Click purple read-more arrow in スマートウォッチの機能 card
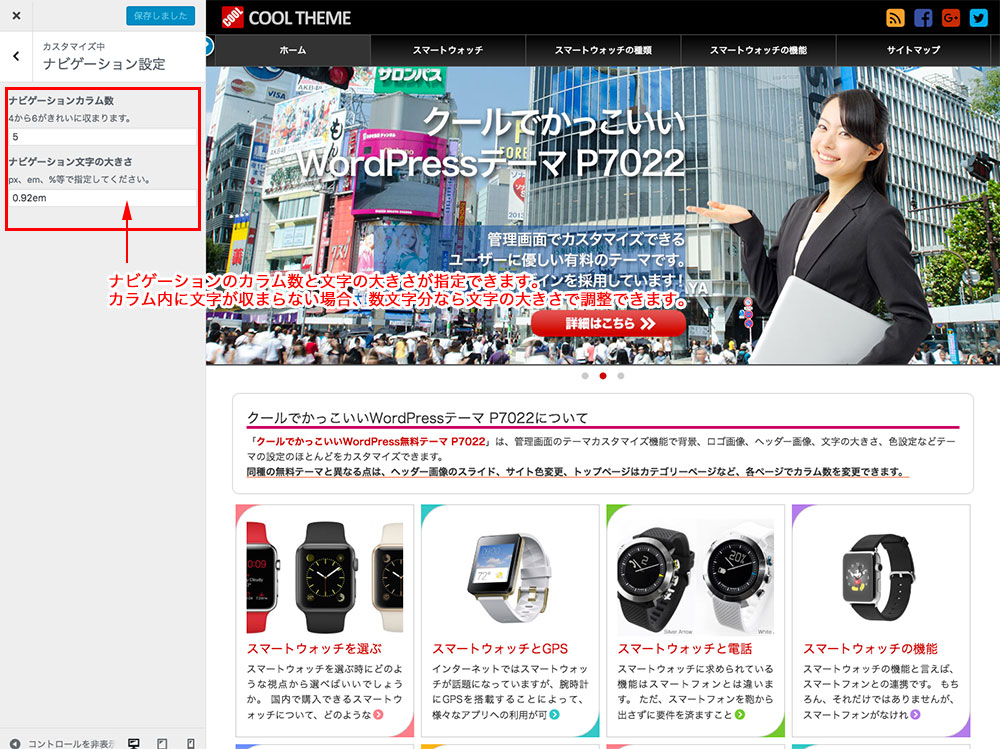 pyautogui.click(x=915, y=715)
